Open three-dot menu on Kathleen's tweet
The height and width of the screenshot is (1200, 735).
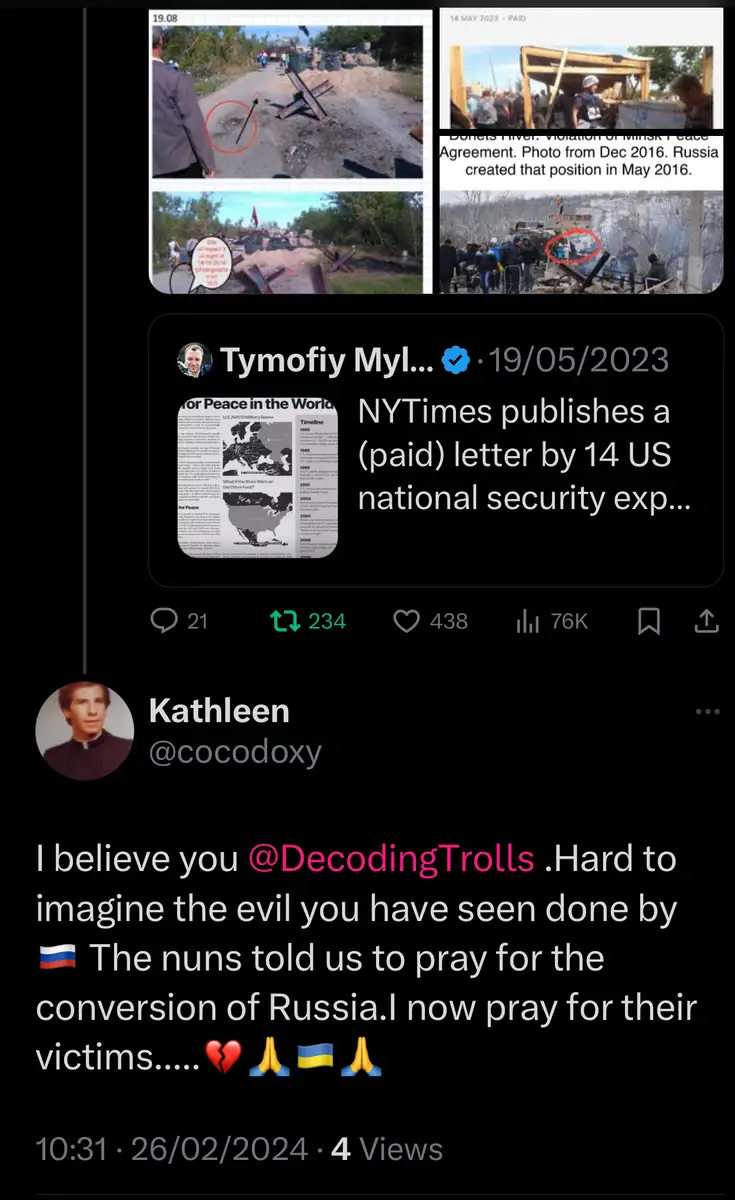click(x=707, y=712)
